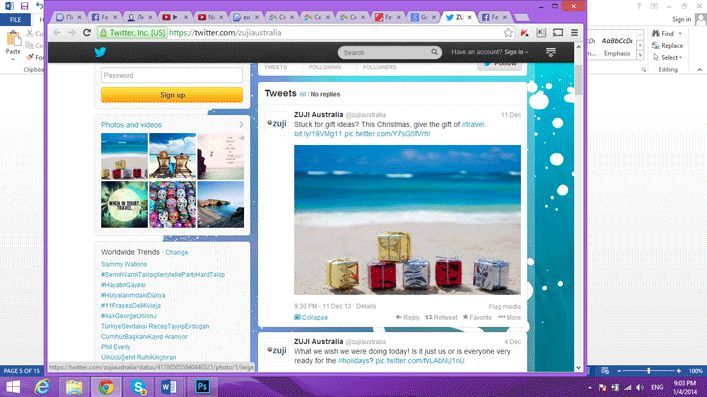Open Have an account Sign in dropdown

(489, 52)
